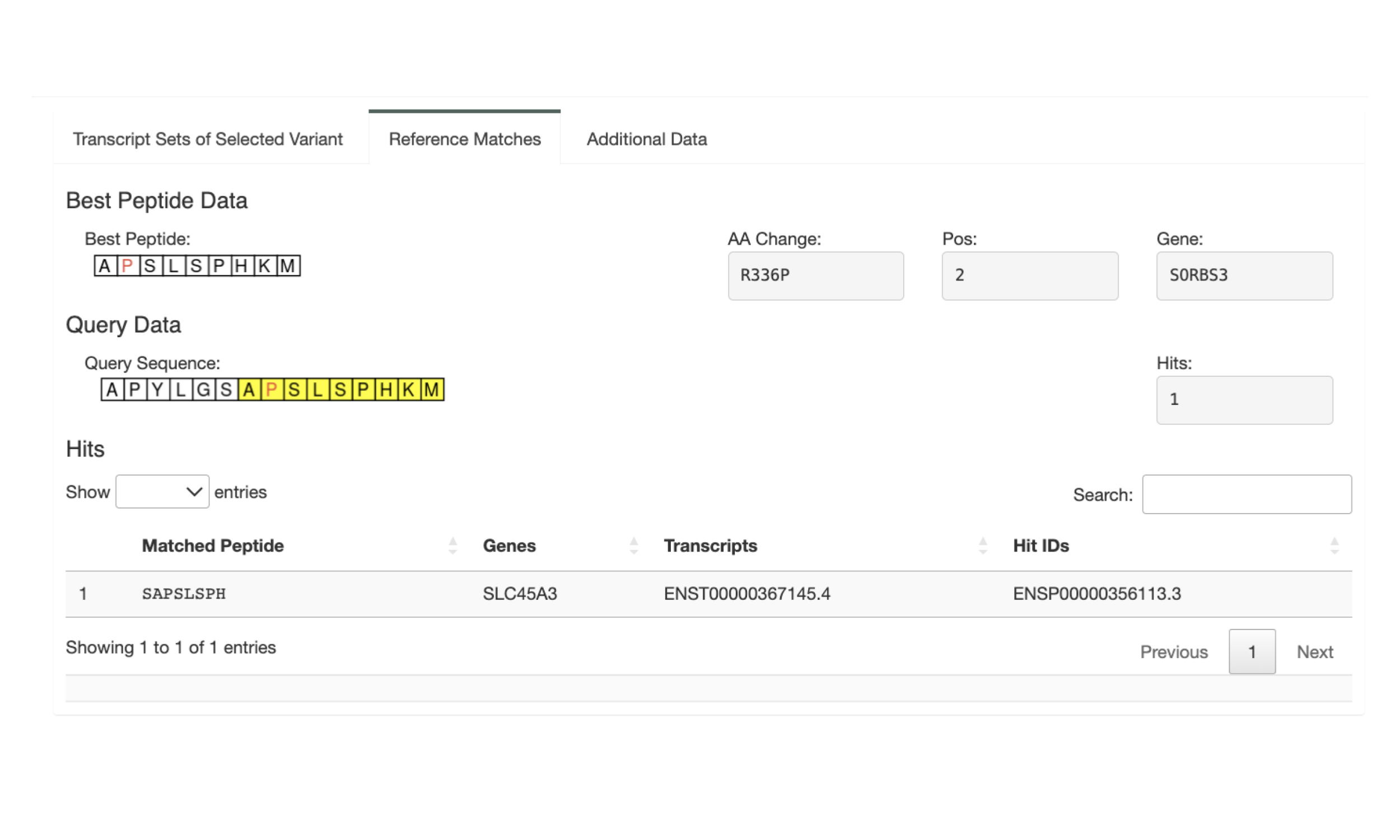Screen dimensions: 1400x840
Task: Click the page 1 button in pagination
Action: point(1252,651)
